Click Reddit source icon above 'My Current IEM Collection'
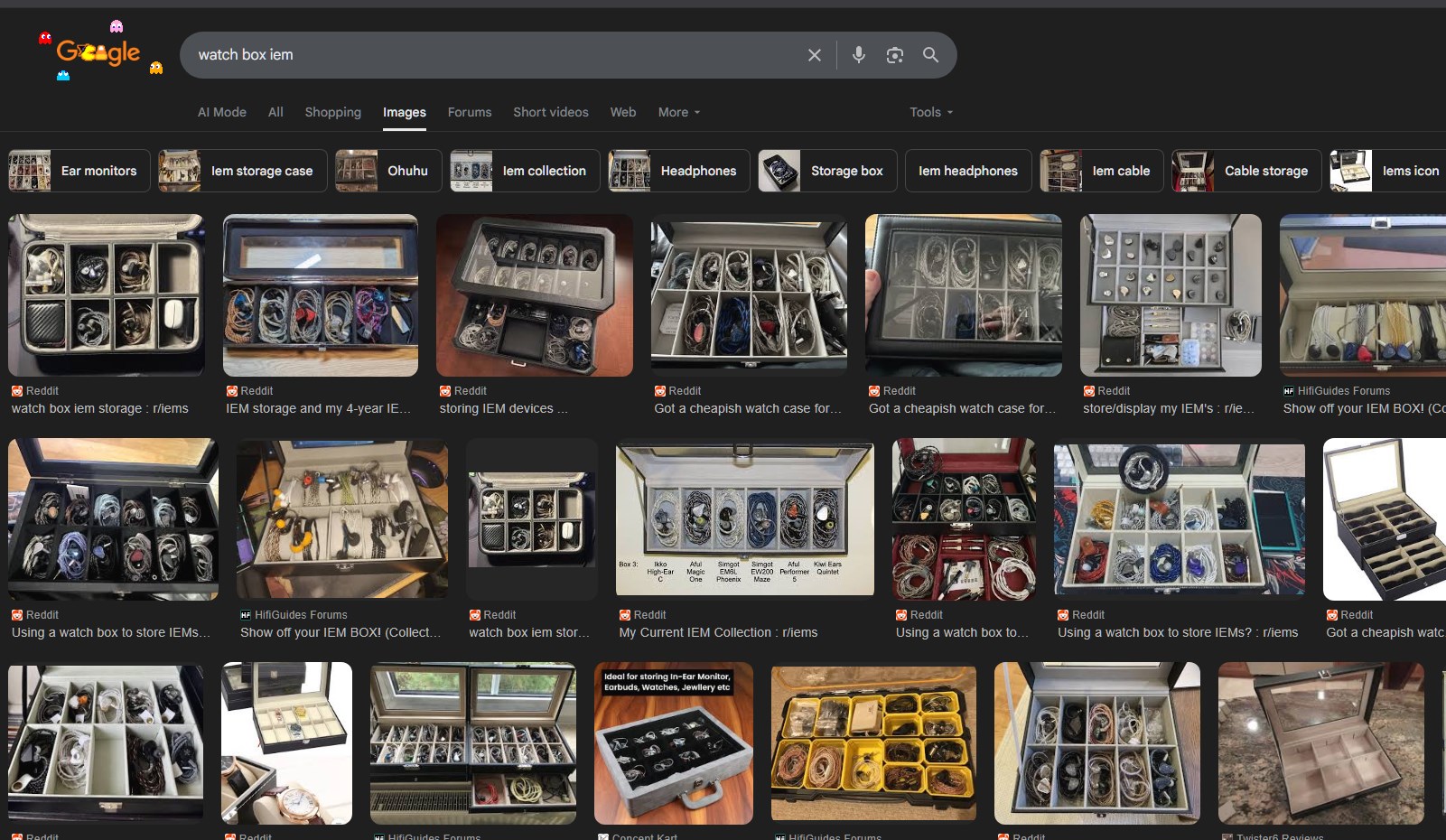1446x840 pixels. point(625,615)
